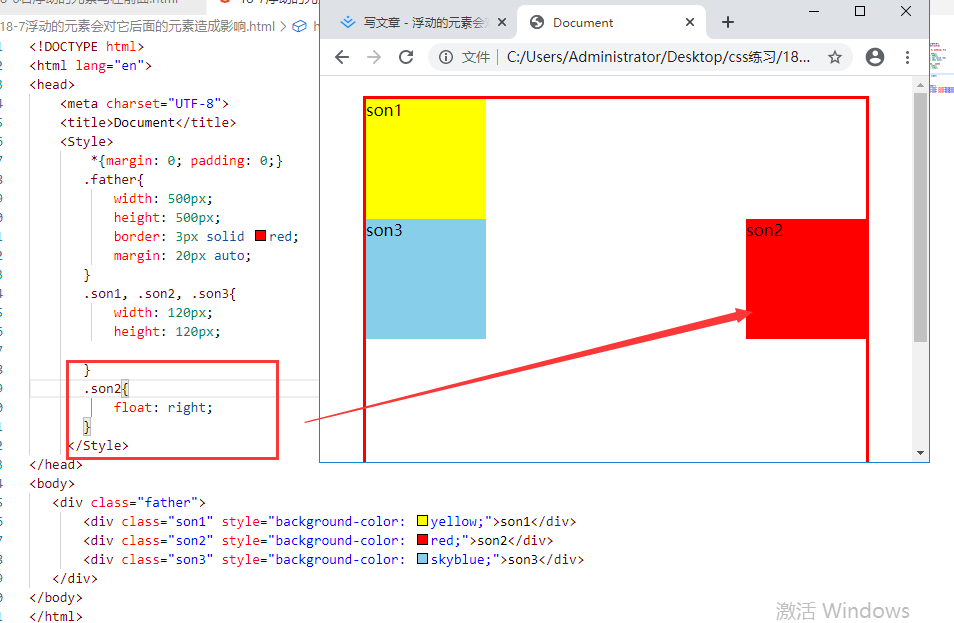The image size is (954, 623).
Task: Click the red swatch in son2 line
Action: coord(422,540)
